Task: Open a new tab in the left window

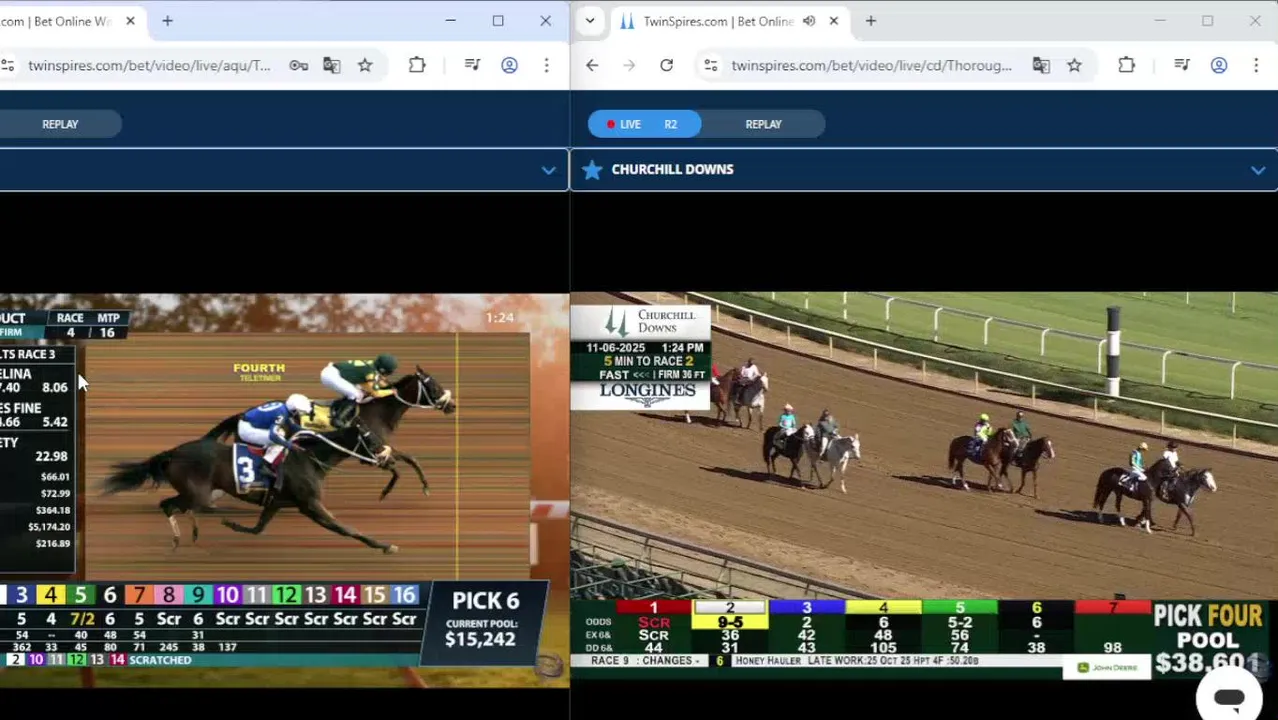Action: tap(168, 21)
